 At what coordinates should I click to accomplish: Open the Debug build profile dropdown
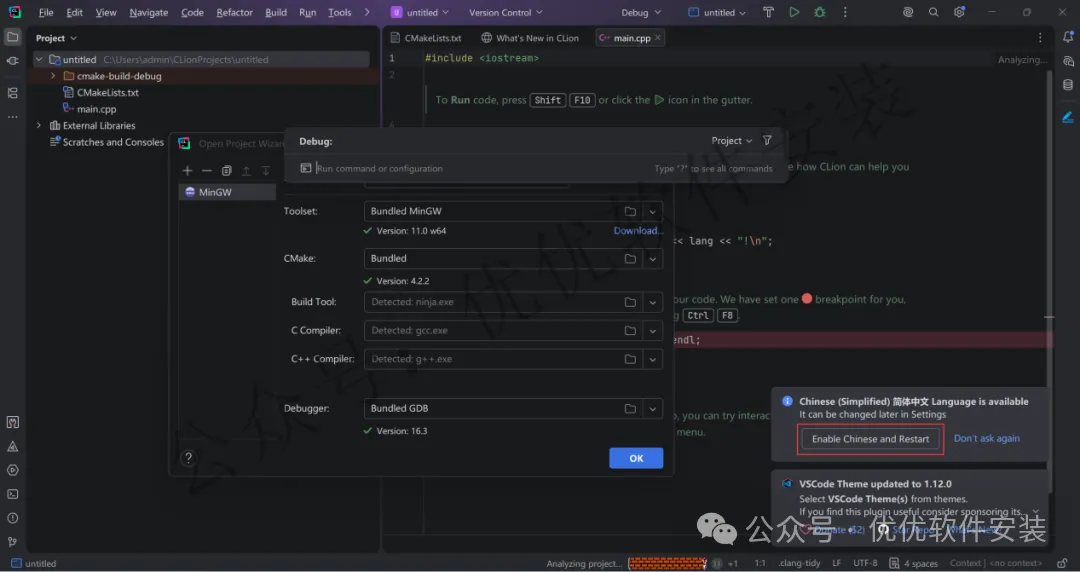coord(641,12)
